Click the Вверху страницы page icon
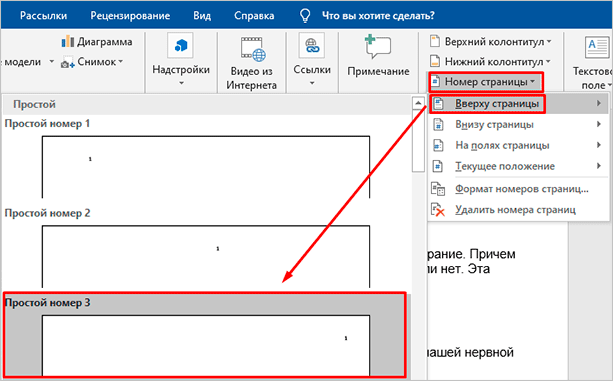Screen dimensions: 613x381 [438, 104]
